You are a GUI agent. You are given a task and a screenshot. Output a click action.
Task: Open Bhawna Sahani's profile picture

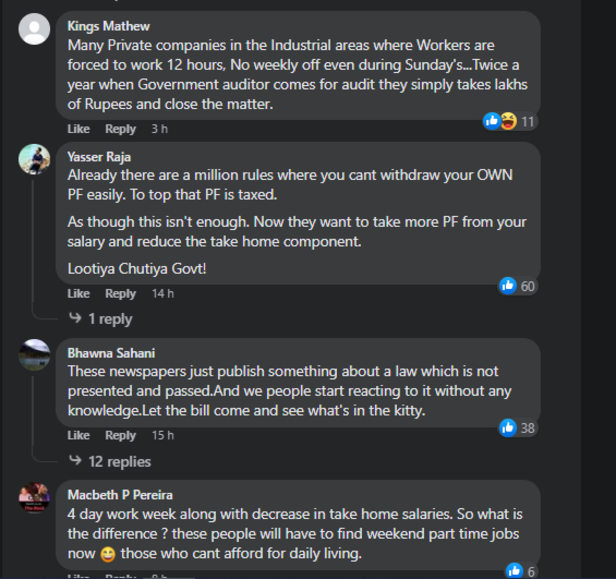(34, 355)
